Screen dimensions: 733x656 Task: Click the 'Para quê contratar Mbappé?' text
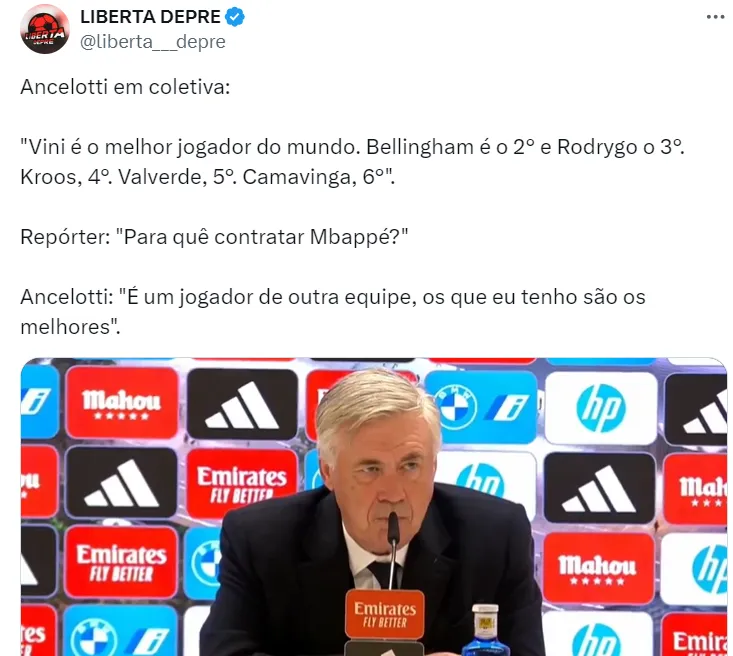[266, 237]
